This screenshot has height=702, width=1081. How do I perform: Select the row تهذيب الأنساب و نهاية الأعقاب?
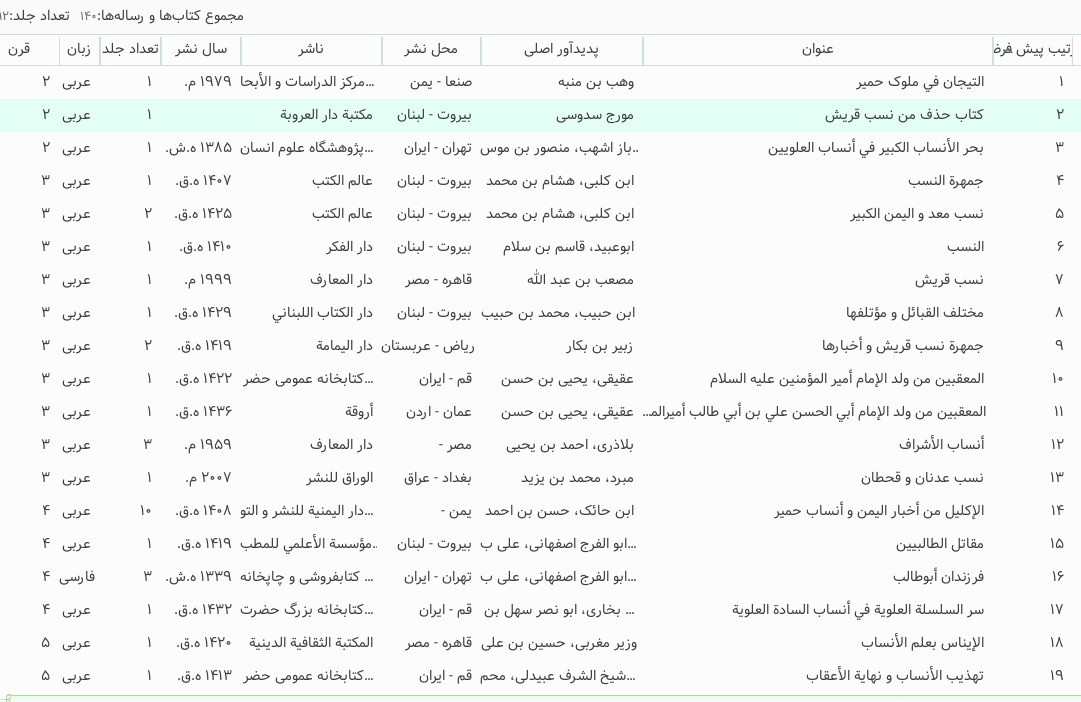(x=540, y=676)
